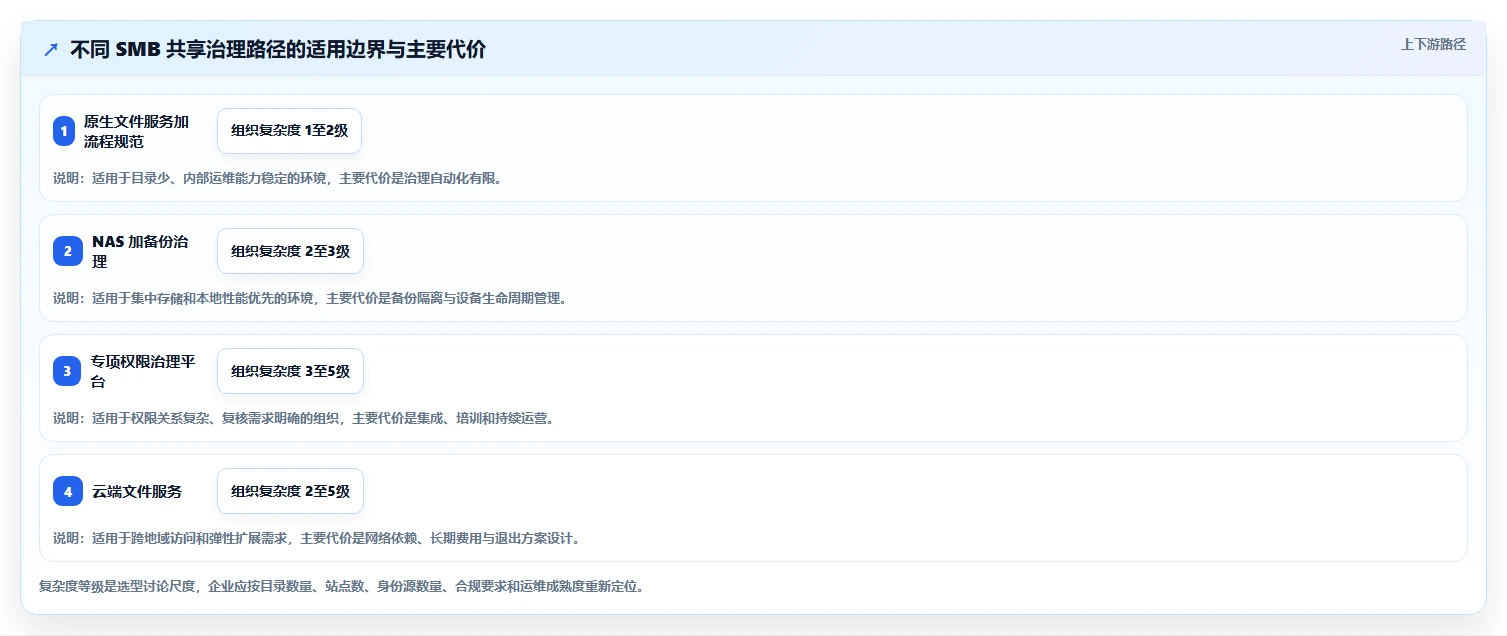This screenshot has height=636, width=1507.
Task: Click the 云端文件服务 heading
Action: click(137, 491)
